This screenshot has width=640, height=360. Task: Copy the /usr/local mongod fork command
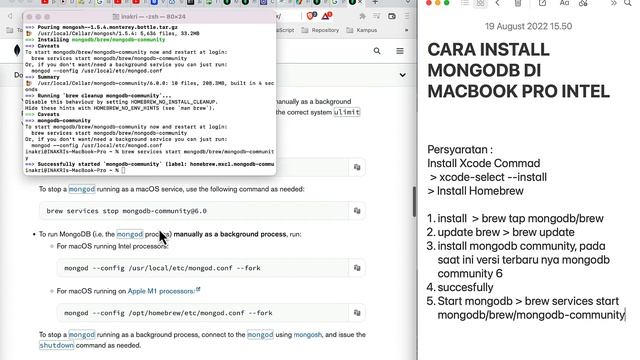357,268
